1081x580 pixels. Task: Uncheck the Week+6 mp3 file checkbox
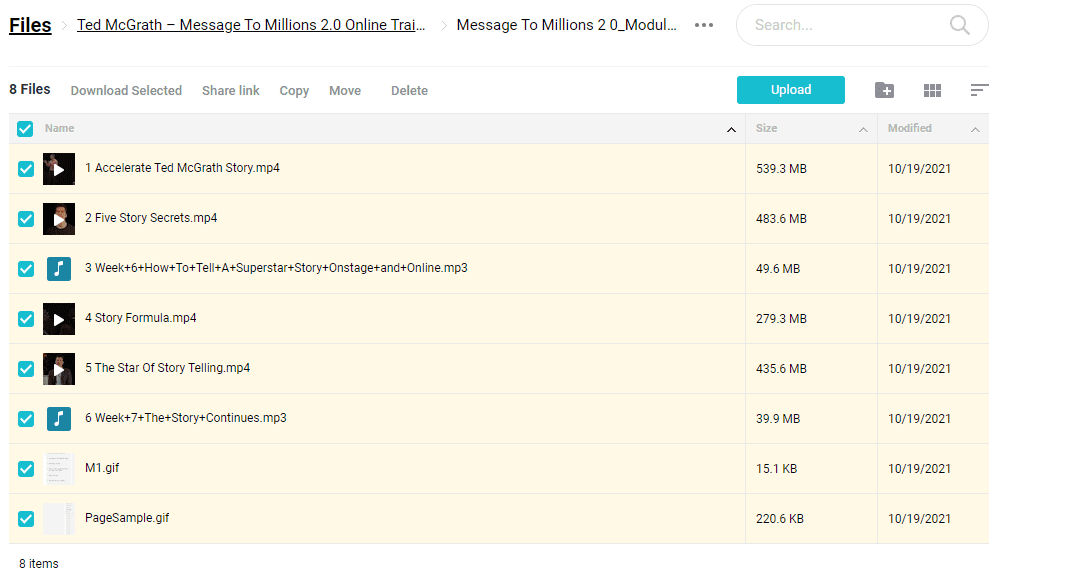click(26, 269)
